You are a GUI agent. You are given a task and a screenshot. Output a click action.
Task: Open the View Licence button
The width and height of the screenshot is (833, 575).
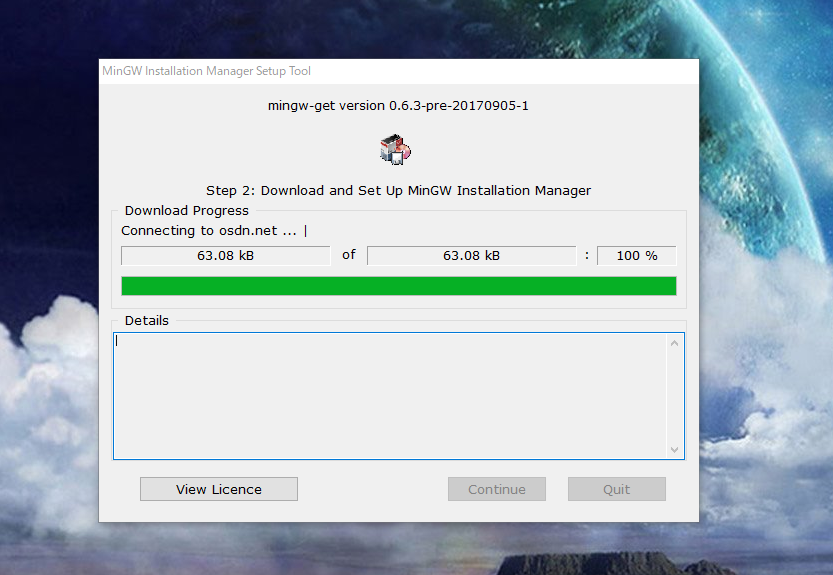click(219, 489)
